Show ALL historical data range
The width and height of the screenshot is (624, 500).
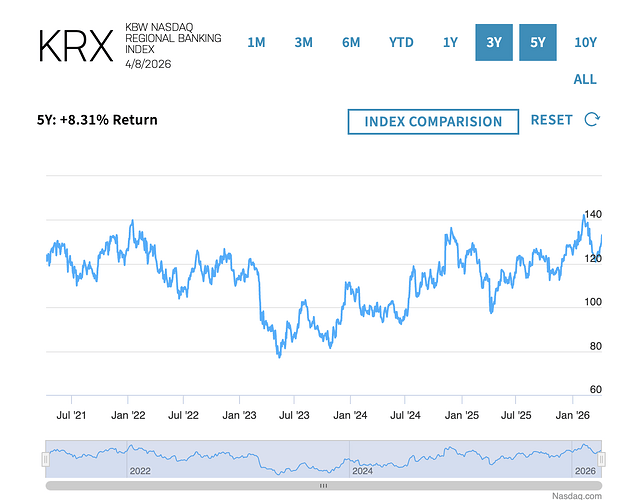(x=585, y=79)
